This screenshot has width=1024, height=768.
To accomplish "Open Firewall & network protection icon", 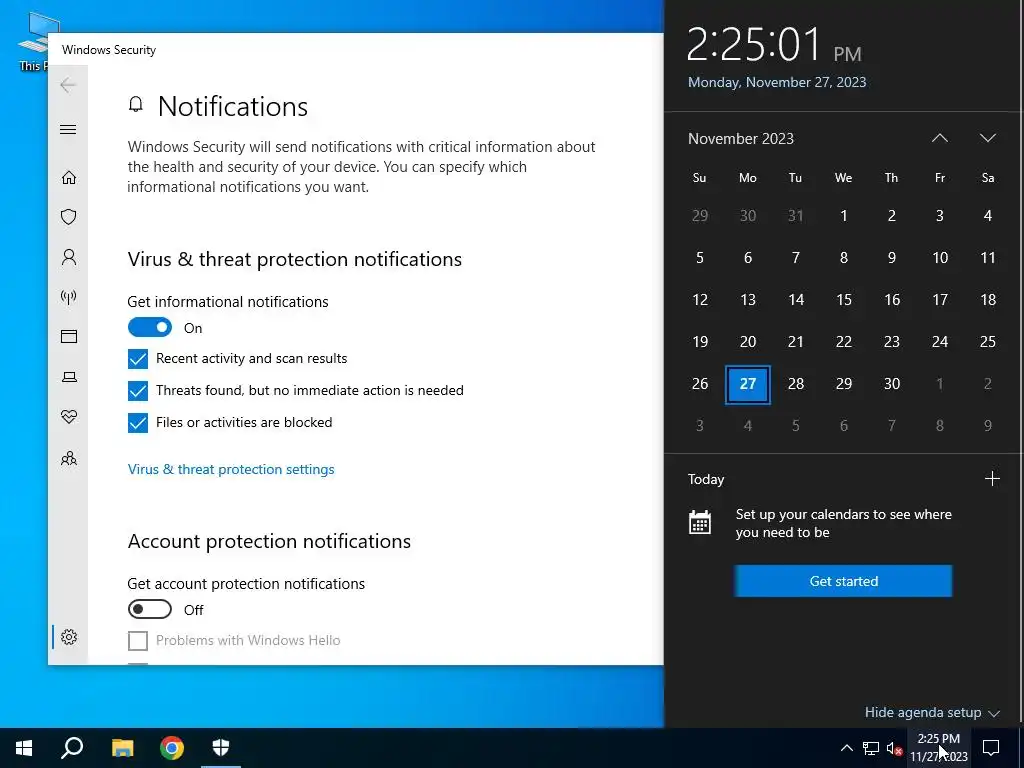I will [69, 297].
